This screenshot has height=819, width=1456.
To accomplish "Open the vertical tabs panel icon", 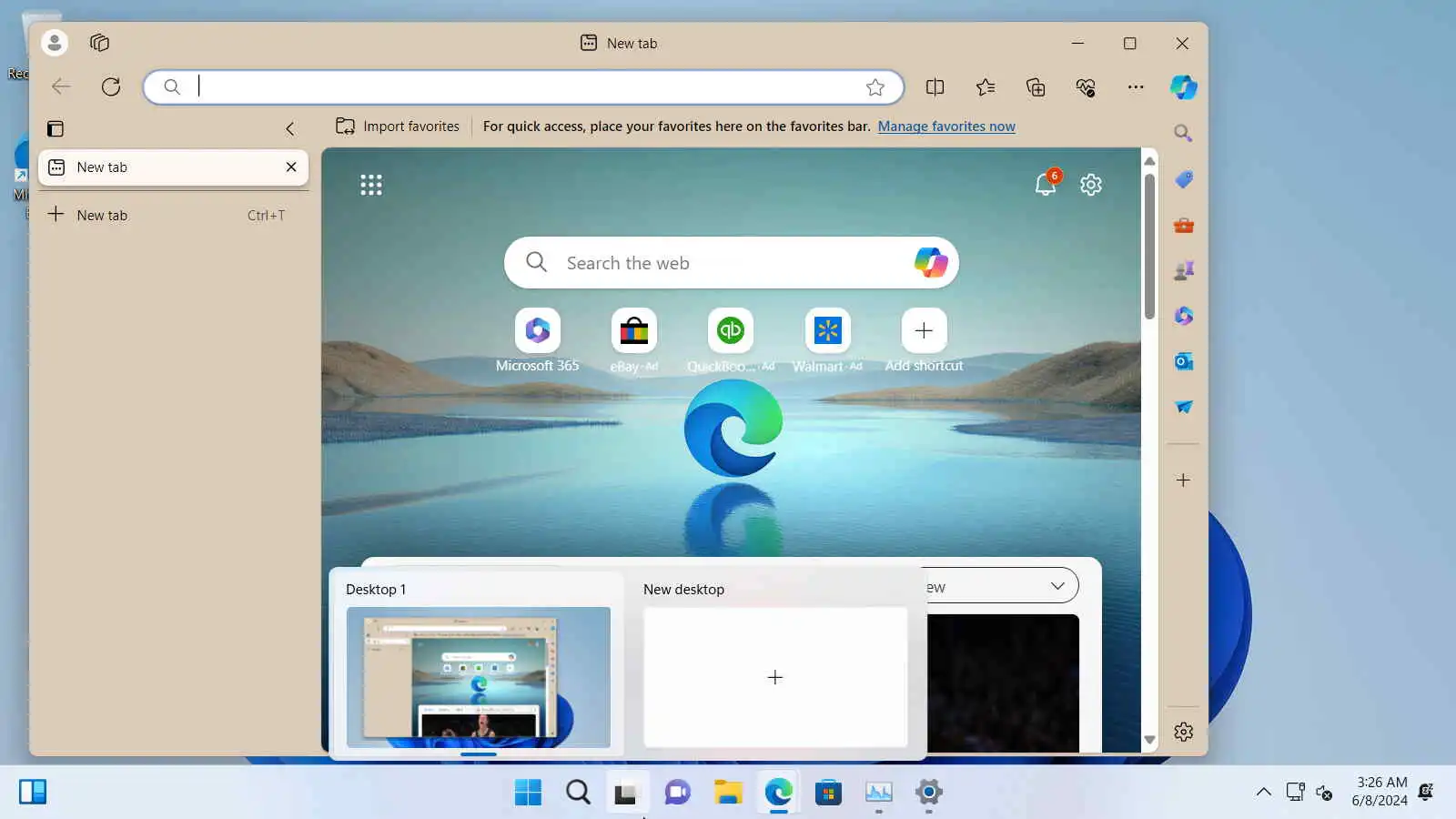I will tap(56, 128).
